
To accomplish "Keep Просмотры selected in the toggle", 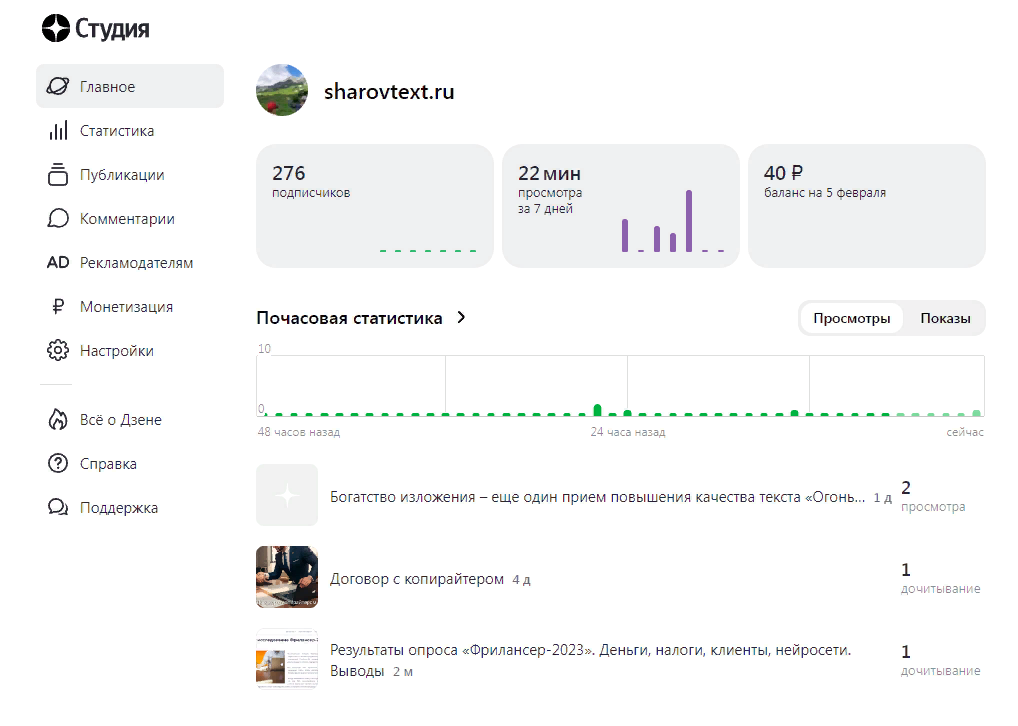I will pyautogui.click(x=851, y=318).
